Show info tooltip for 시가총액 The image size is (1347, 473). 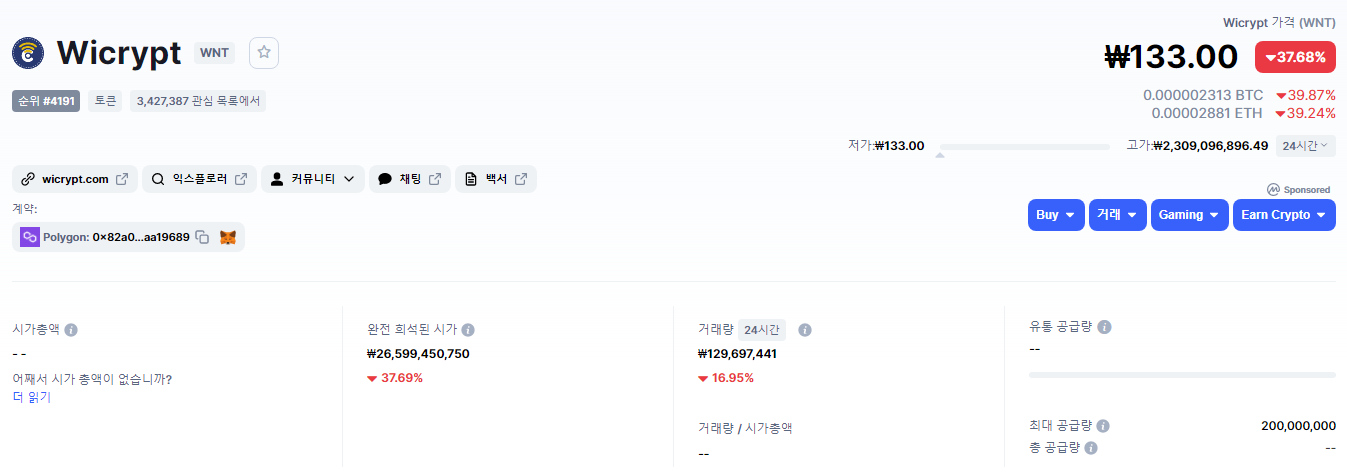coord(71,329)
